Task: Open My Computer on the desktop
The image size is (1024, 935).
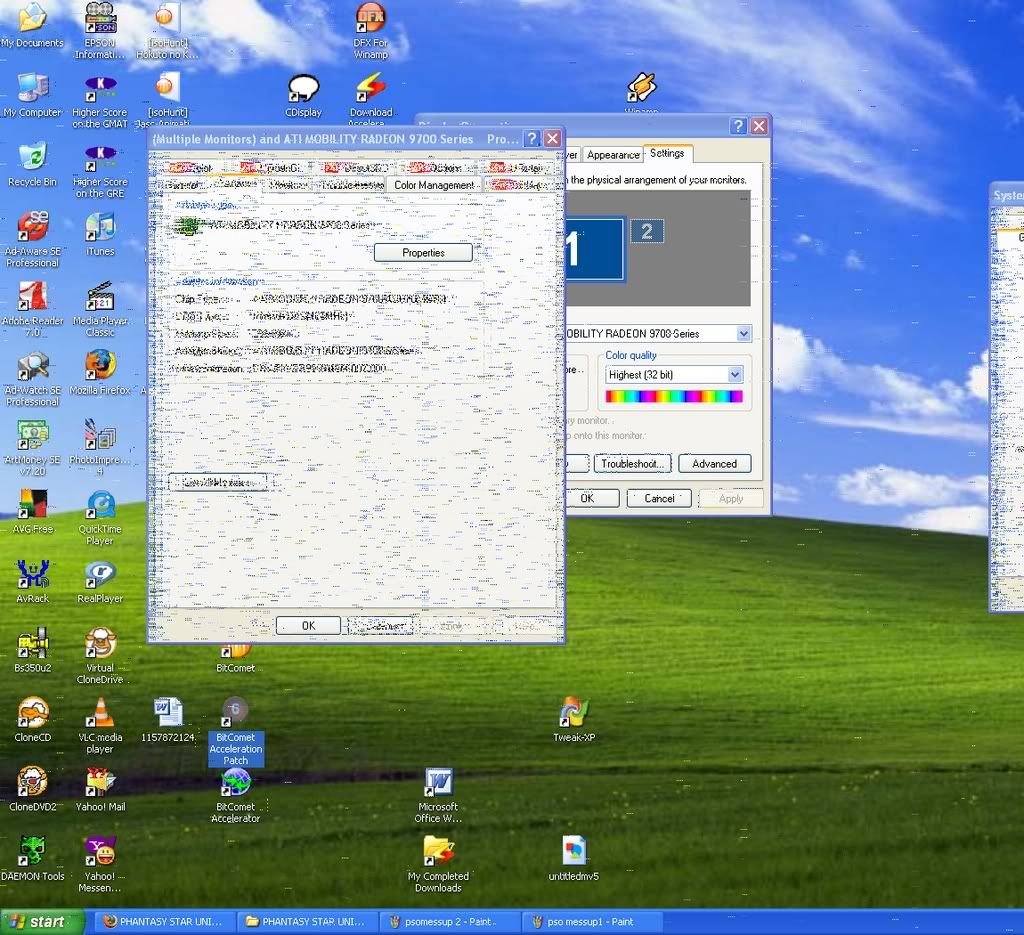Action: coord(32,95)
